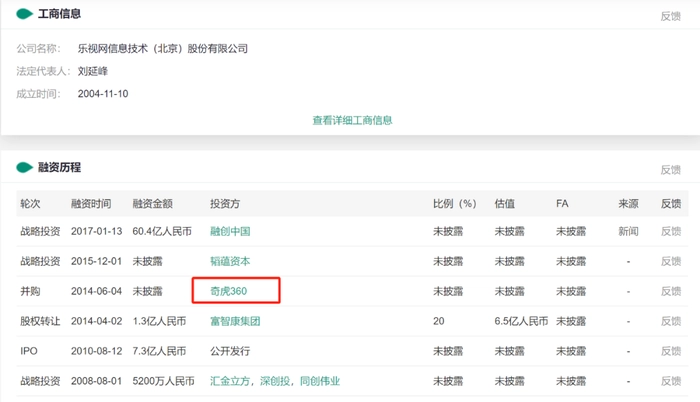Click 反馈 in the 2008-08-01 financing row
The width and height of the screenshot is (700, 402).
pos(670,382)
